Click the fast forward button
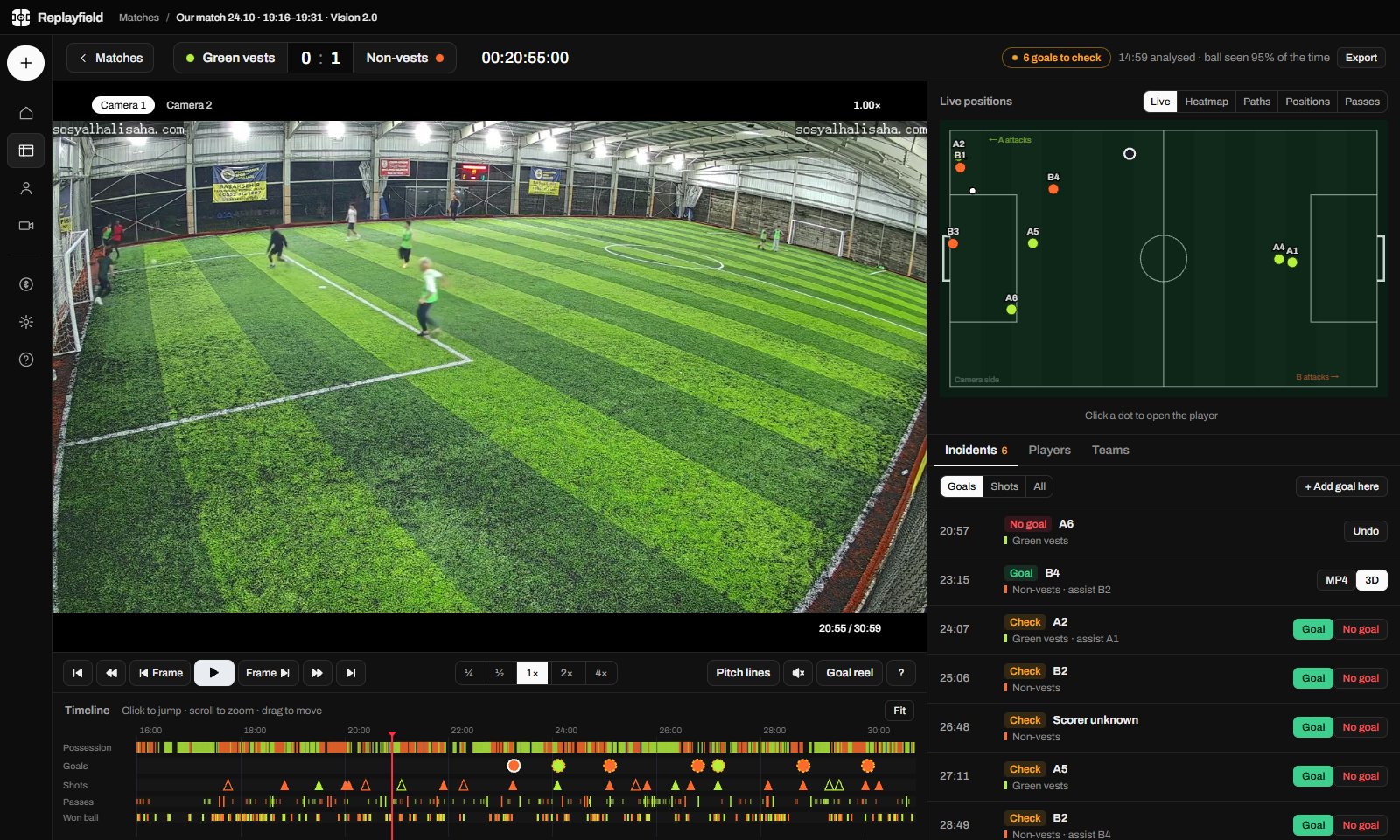The width and height of the screenshot is (1400, 840). pyautogui.click(x=317, y=673)
